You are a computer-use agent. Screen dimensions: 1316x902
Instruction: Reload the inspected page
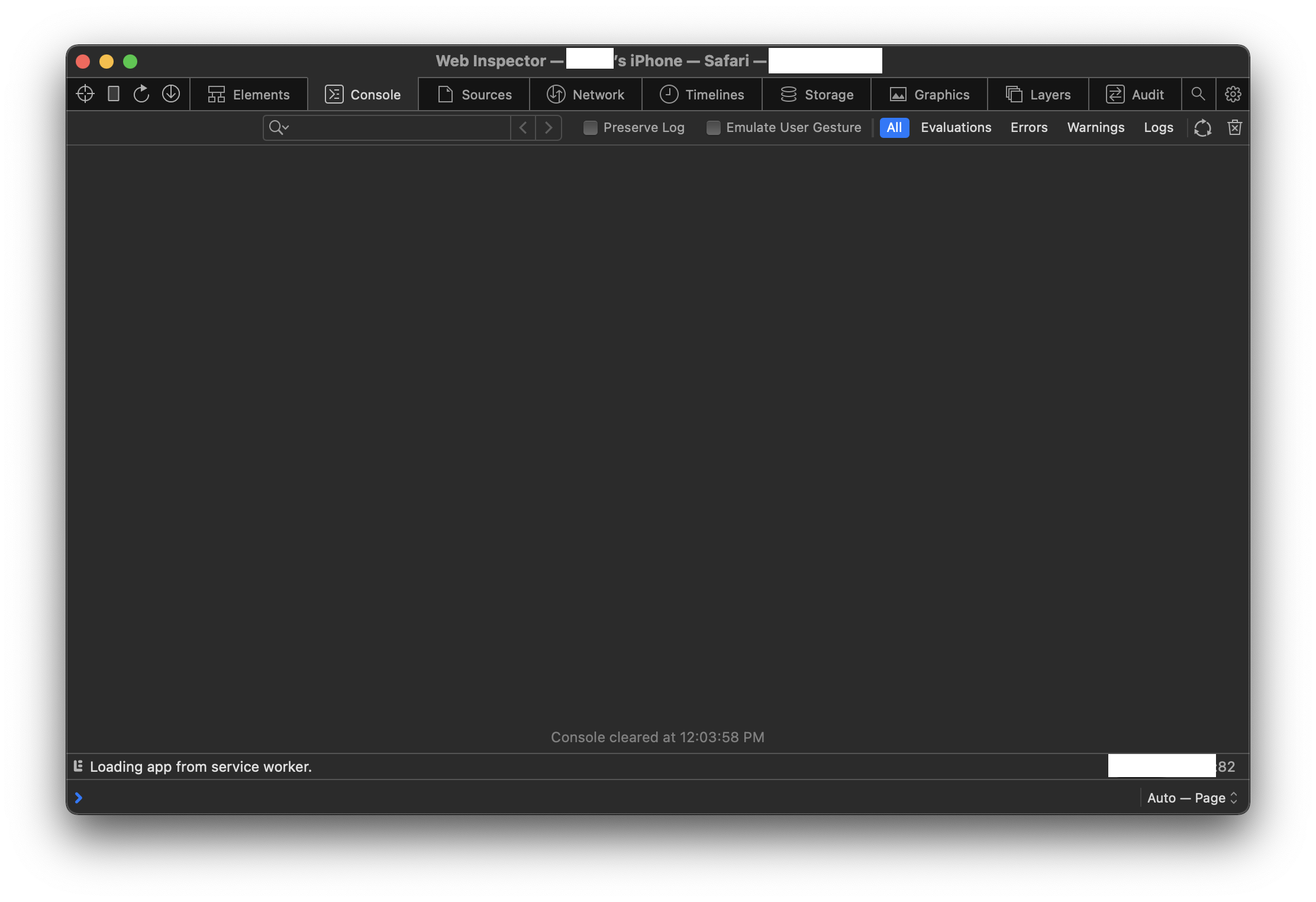[141, 94]
